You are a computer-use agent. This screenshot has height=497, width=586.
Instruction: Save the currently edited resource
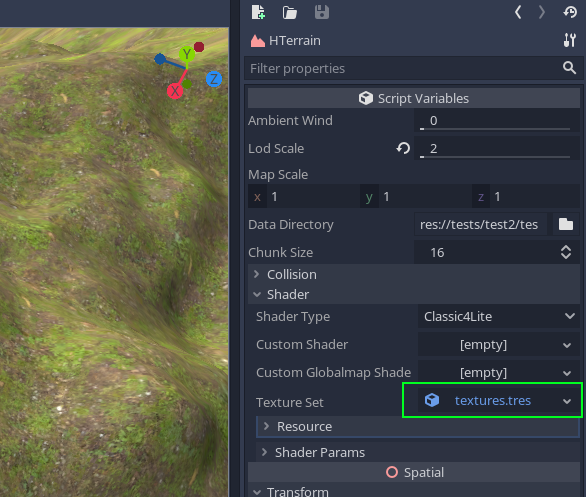click(322, 12)
